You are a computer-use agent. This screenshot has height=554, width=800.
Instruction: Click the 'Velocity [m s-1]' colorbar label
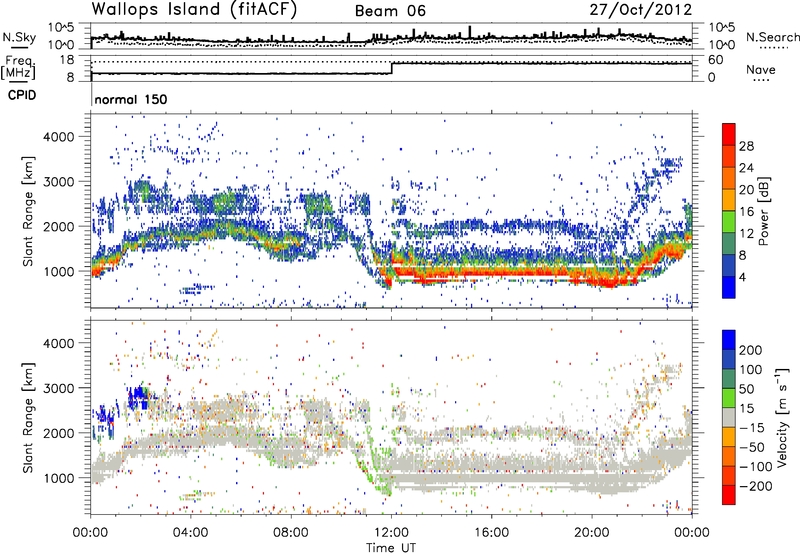(x=782, y=417)
